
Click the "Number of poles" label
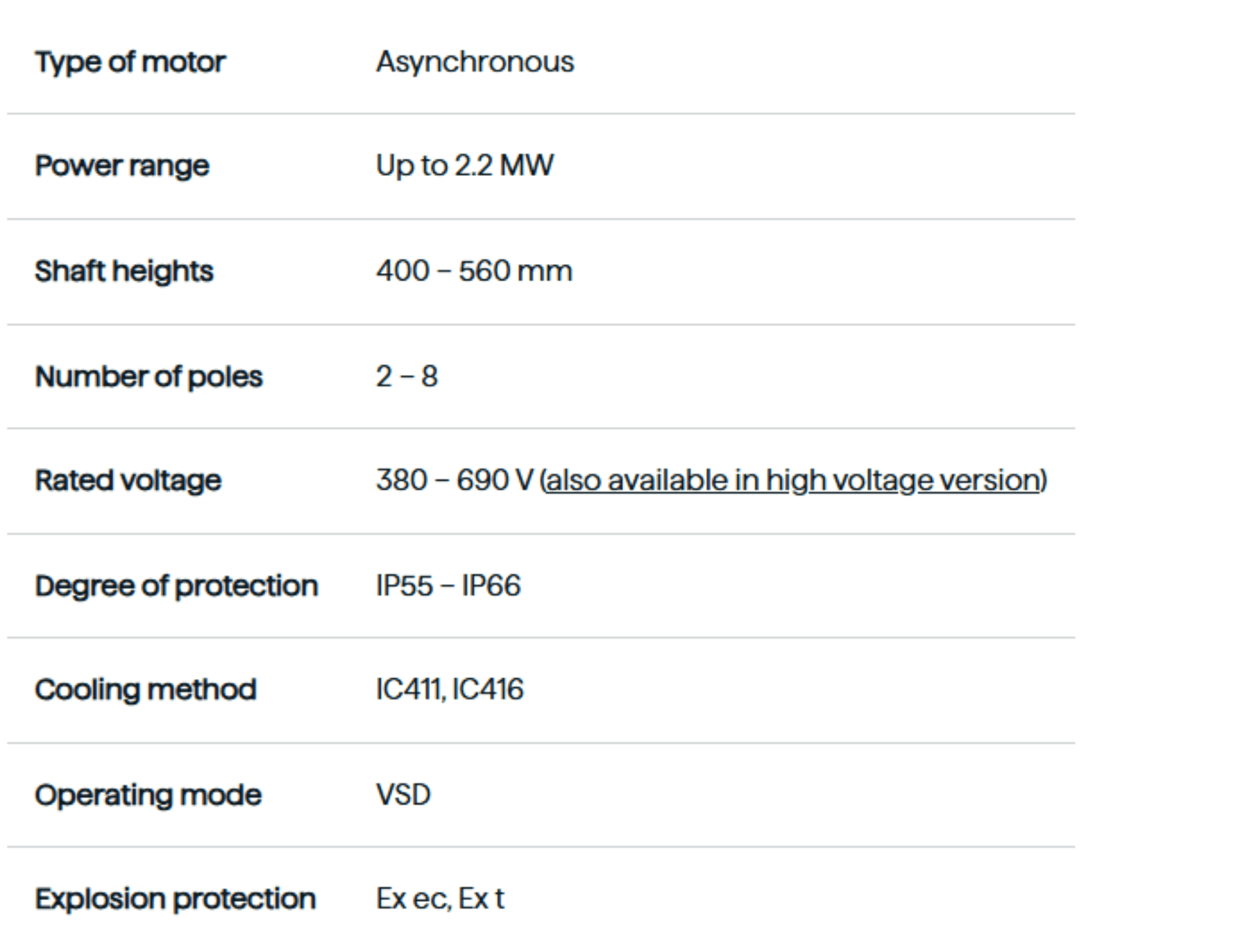pos(148,376)
